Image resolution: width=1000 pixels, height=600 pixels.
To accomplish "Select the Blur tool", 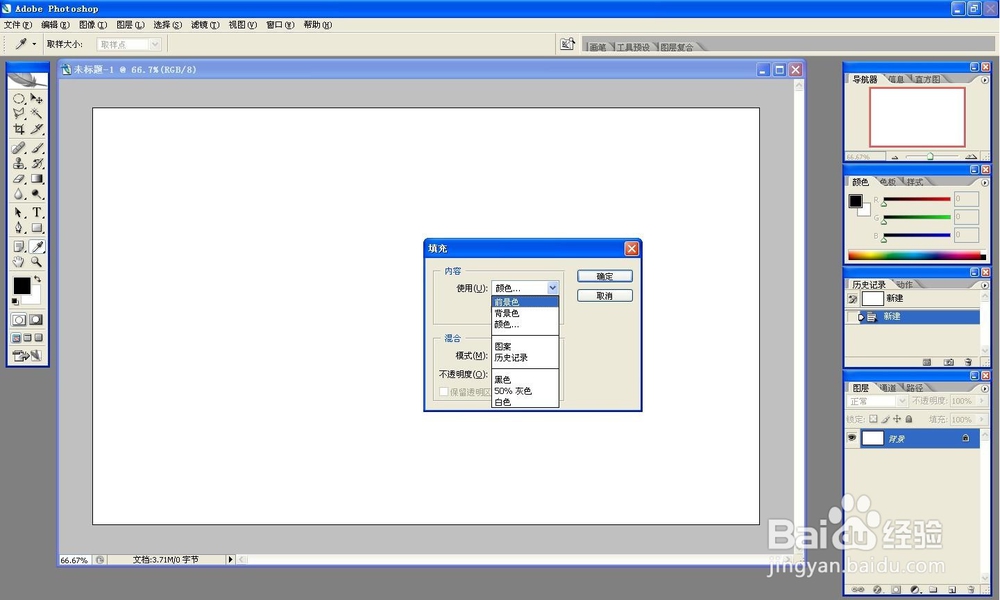I will click(19, 194).
